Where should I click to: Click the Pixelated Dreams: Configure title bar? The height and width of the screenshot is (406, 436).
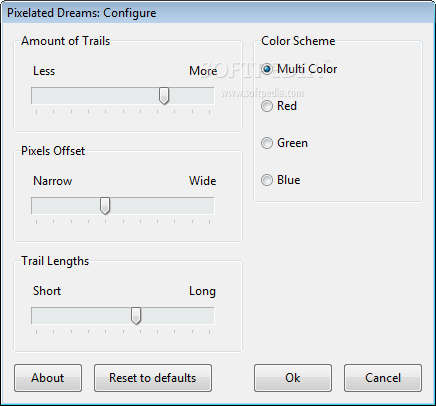point(218,13)
